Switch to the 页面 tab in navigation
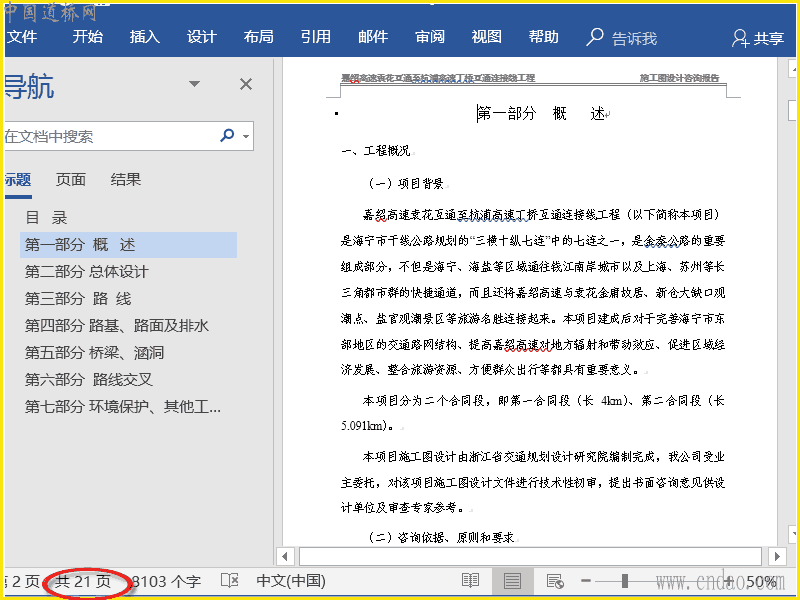 (70, 180)
